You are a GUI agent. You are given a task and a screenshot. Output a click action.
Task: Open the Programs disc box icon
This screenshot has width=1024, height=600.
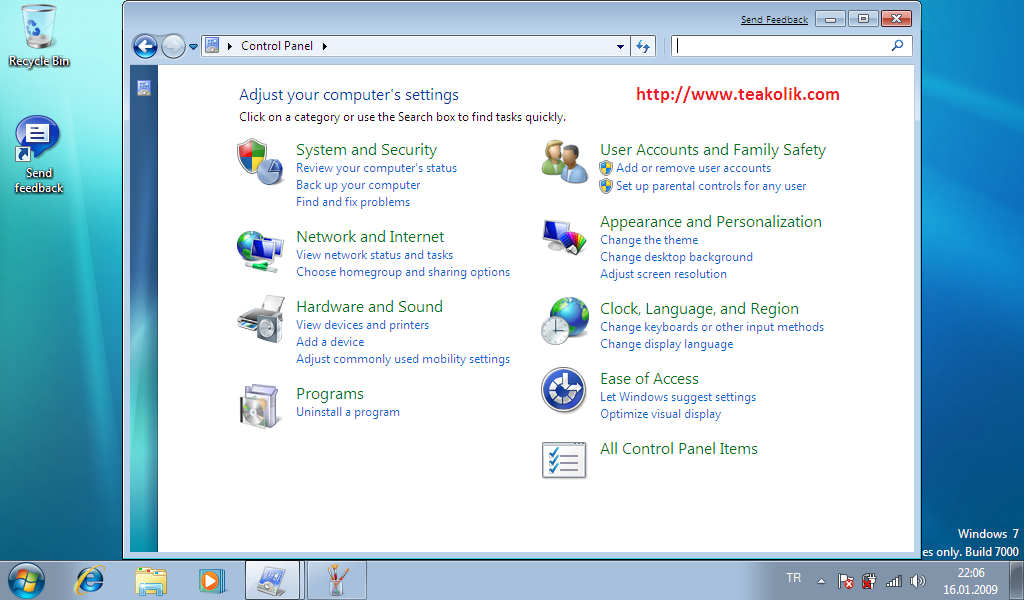(259, 406)
